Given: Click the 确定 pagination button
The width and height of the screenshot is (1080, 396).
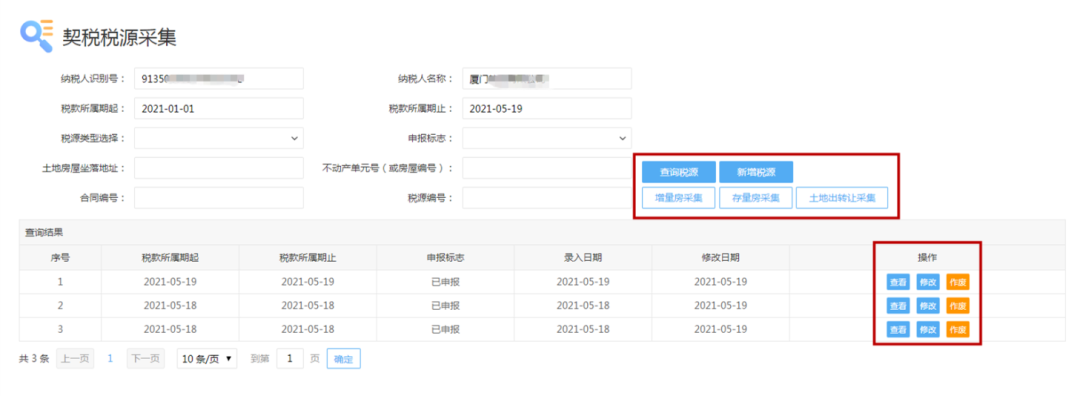Looking at the screenshot, I should click(x=343, y=359).
